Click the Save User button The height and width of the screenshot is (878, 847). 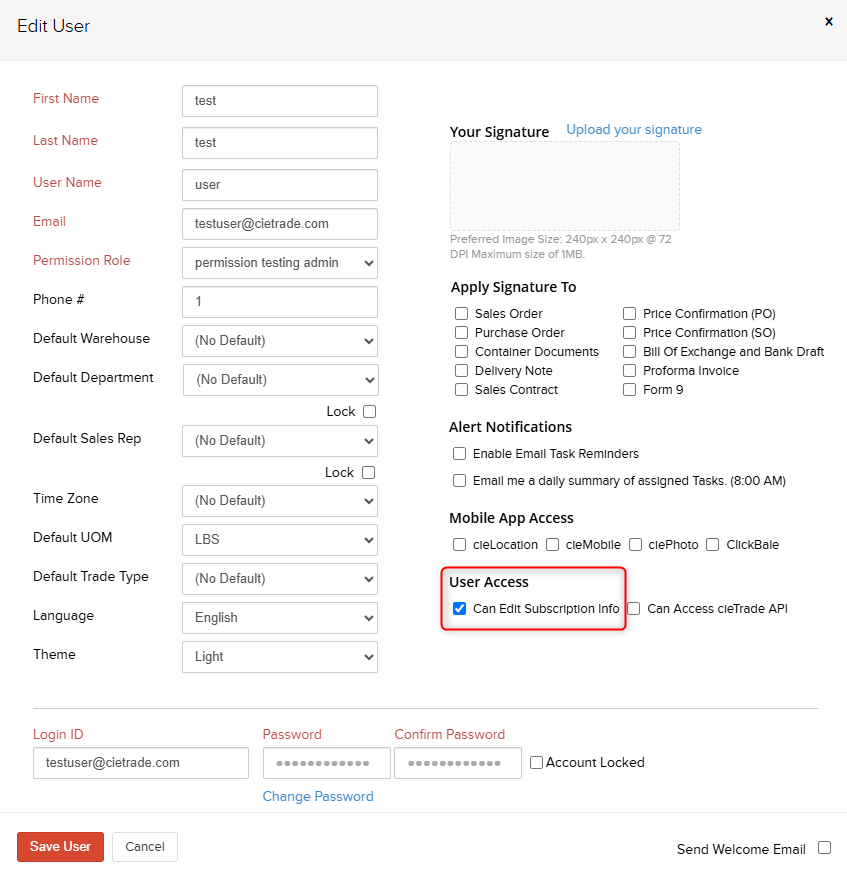60,847
